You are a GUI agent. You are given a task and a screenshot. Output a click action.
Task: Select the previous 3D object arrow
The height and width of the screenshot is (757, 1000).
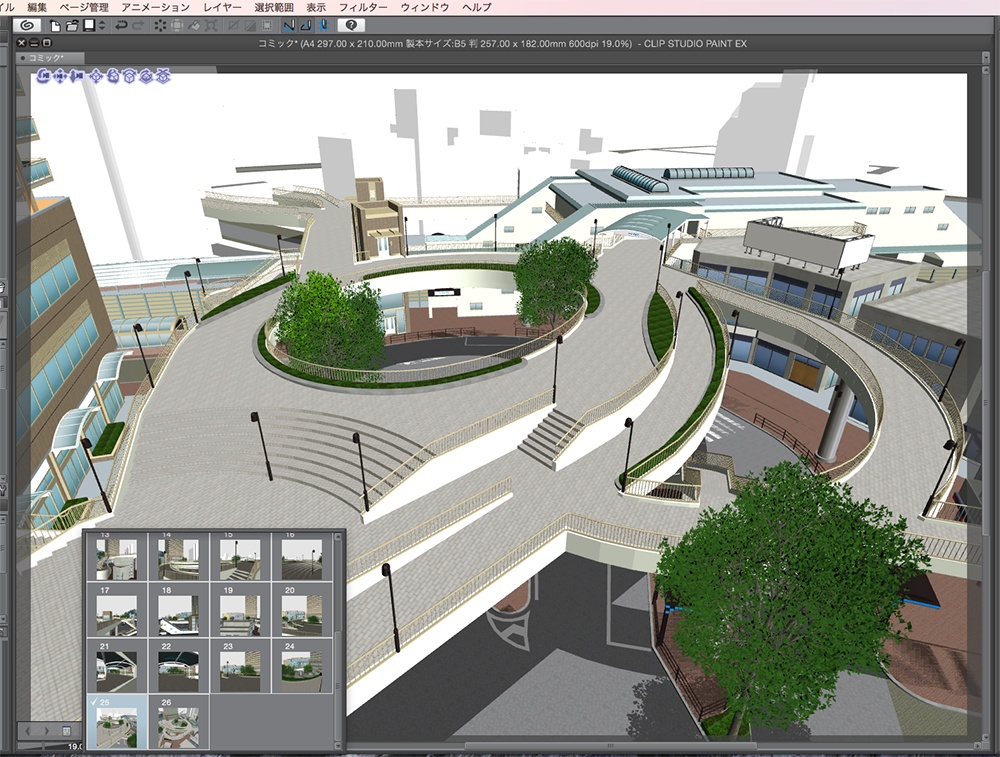pos(27,731)
